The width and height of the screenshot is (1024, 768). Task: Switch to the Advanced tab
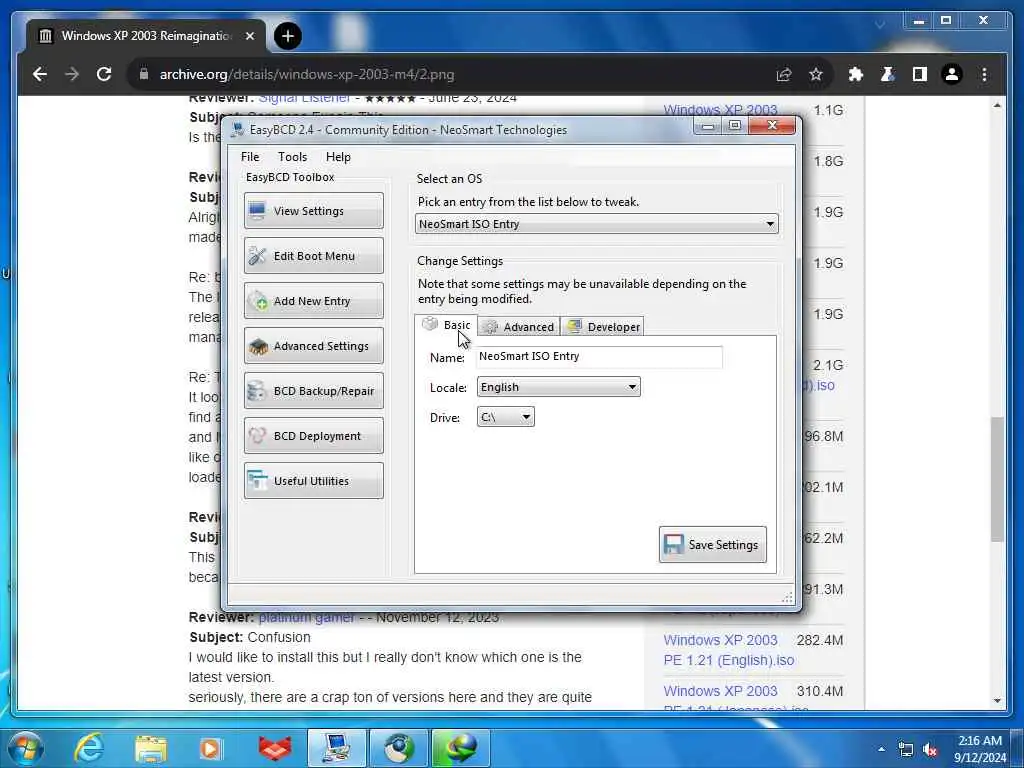[x=519, y=327]
